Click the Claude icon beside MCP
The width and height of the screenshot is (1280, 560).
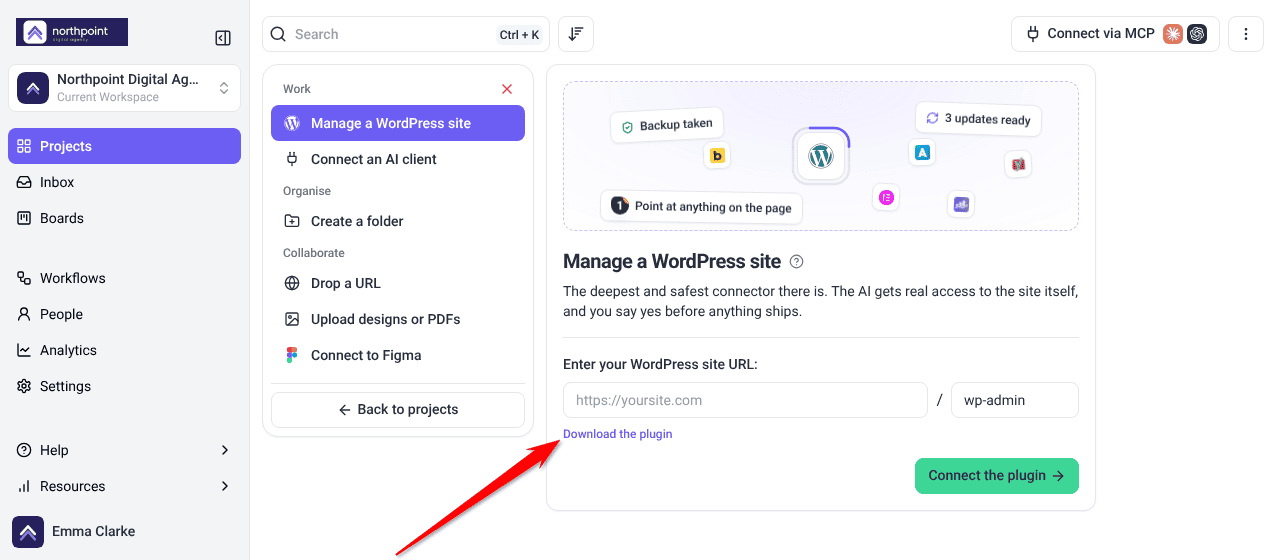point(1173,34)
